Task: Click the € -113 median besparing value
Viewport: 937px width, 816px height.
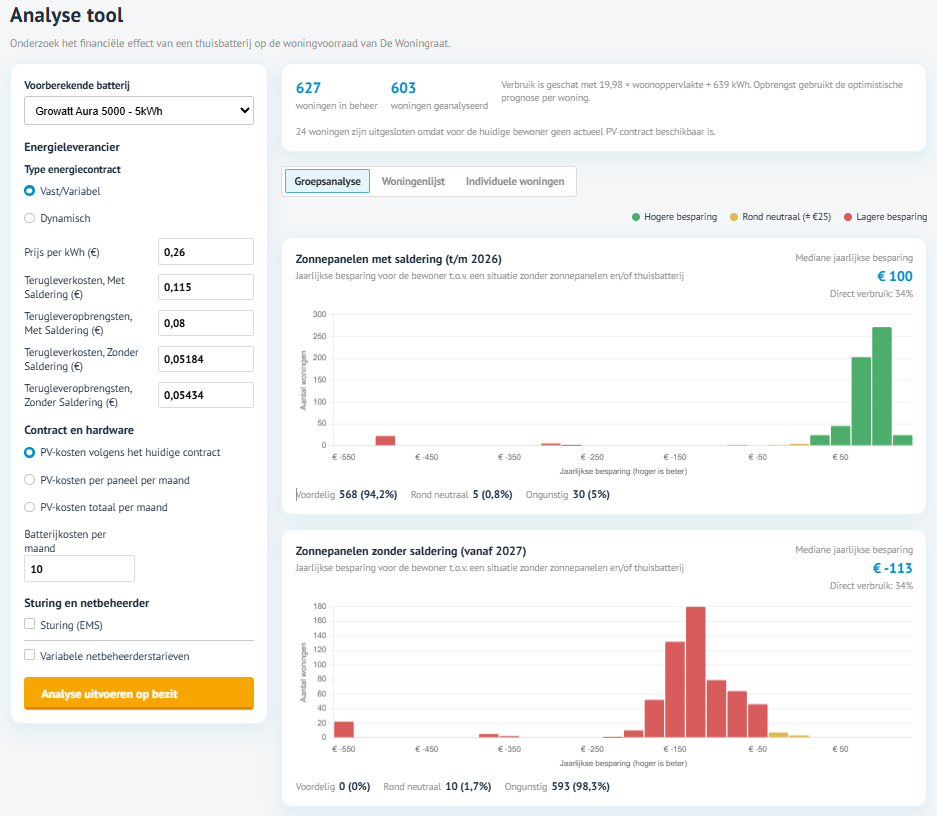Action: [x=892, y=568]
